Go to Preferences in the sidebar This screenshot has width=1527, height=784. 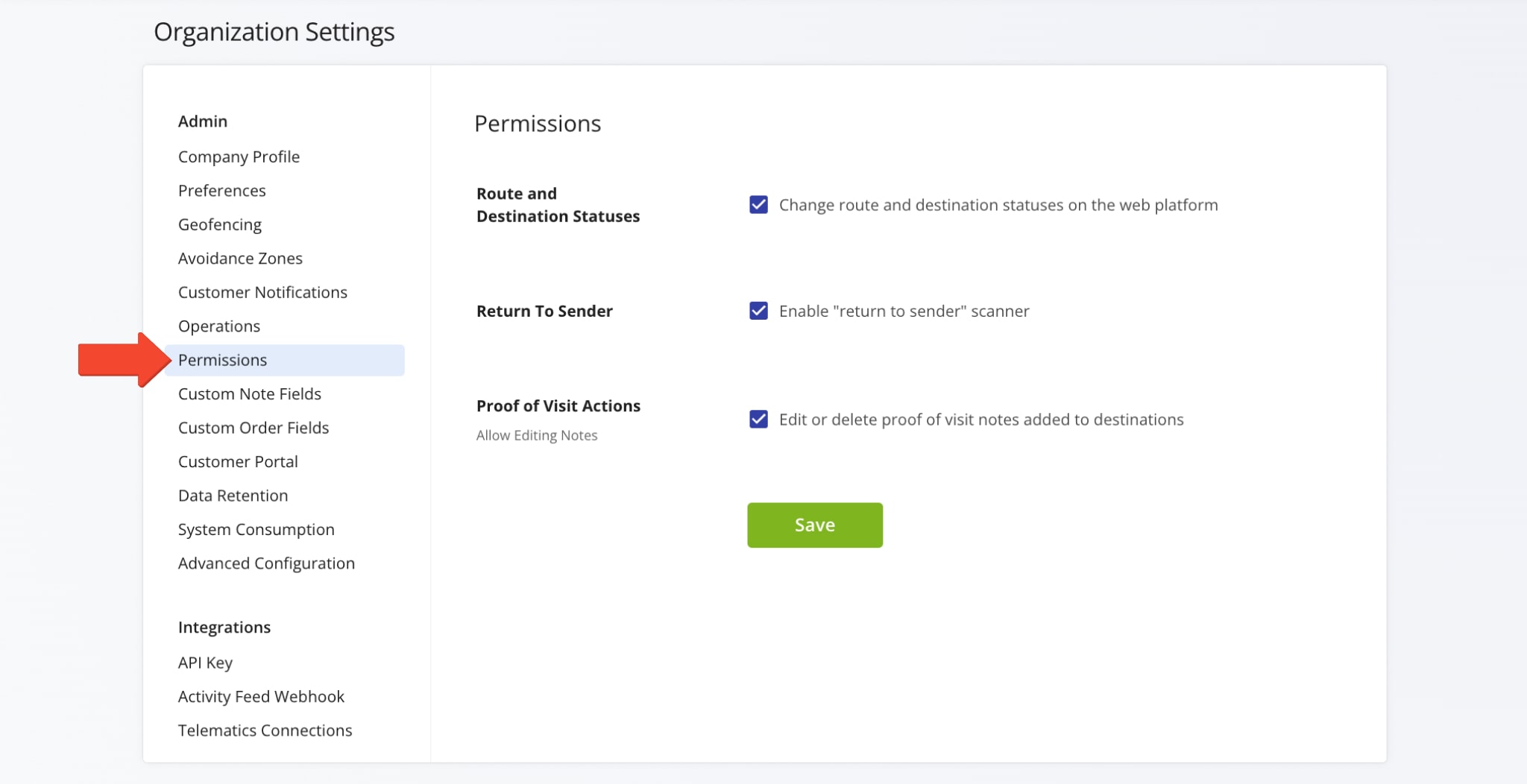tap(221, 191)
